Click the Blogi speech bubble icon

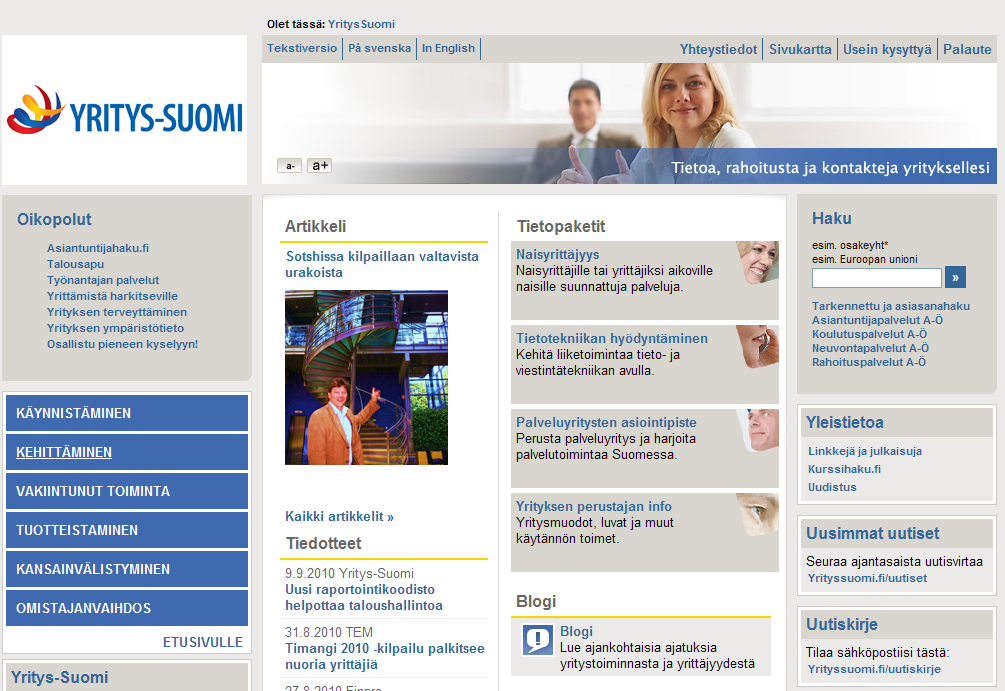537,640
